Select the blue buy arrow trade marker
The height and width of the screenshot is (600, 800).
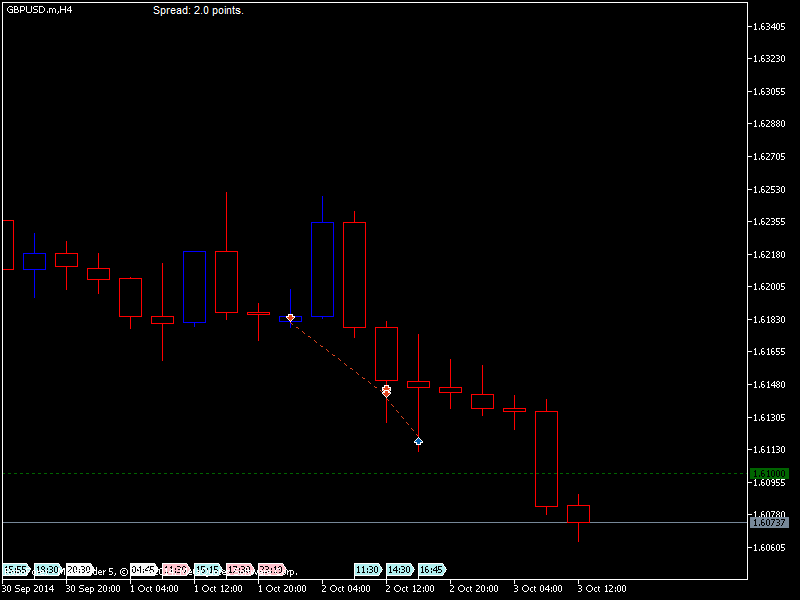[x=418, y=441]
